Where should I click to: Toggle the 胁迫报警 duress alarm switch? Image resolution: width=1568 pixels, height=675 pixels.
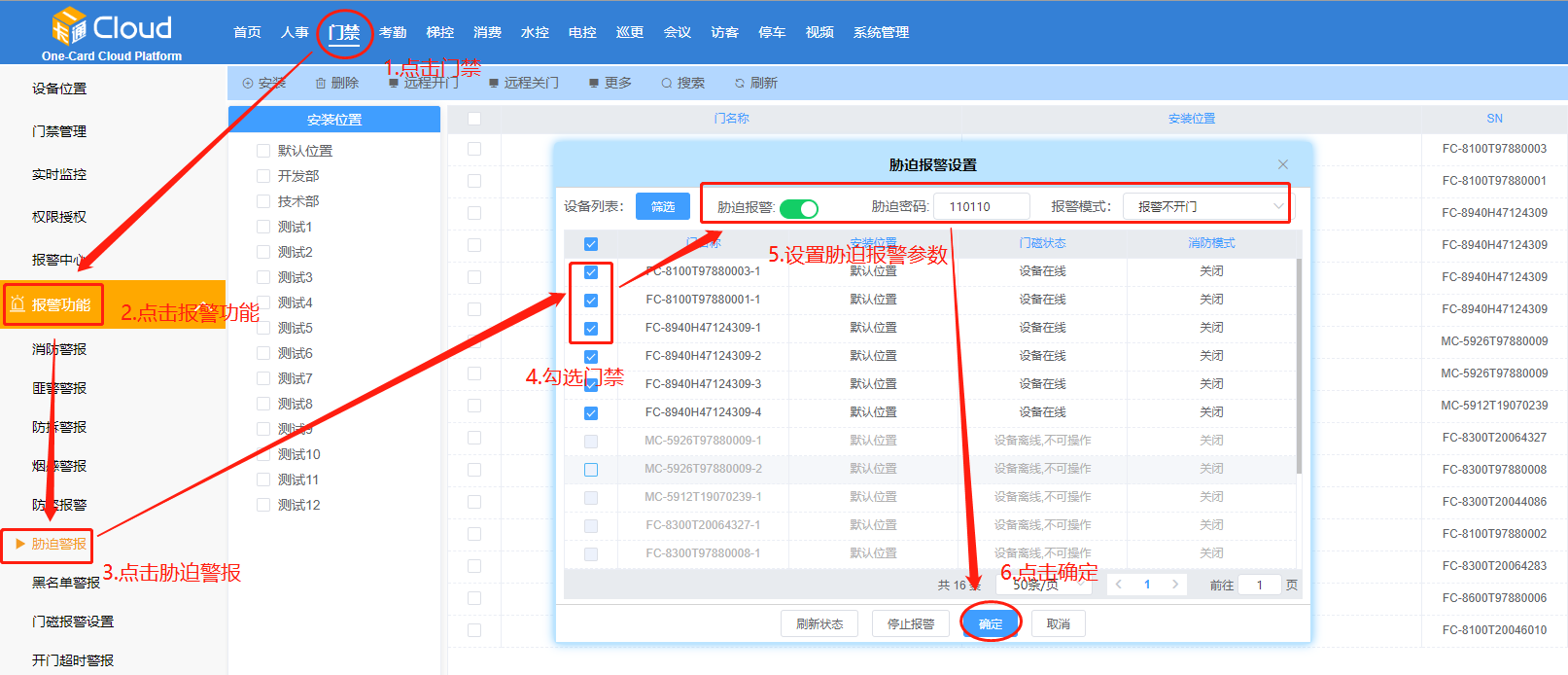click(x=799, y=208)
